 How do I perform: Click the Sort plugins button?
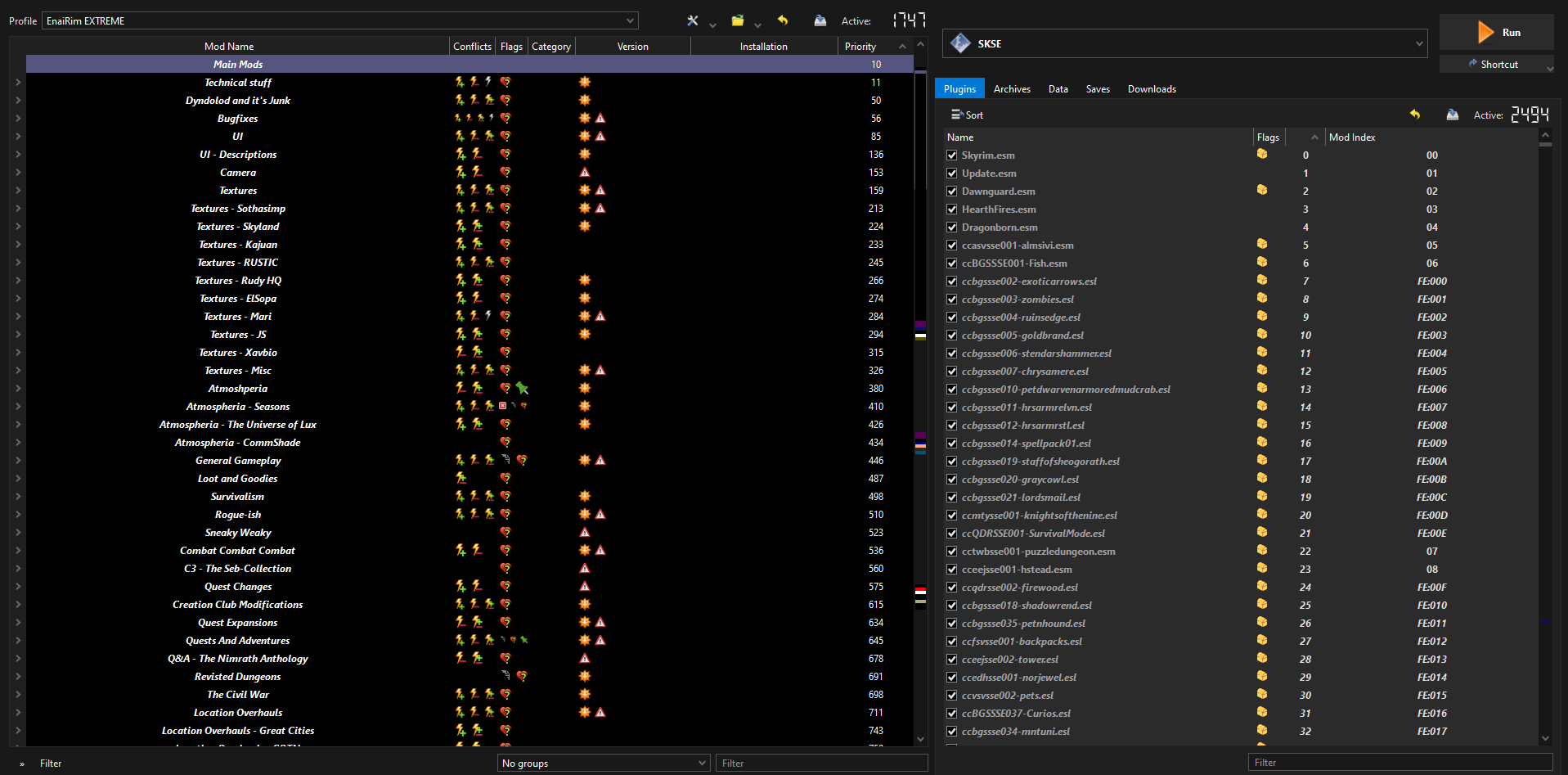(967, 115)
